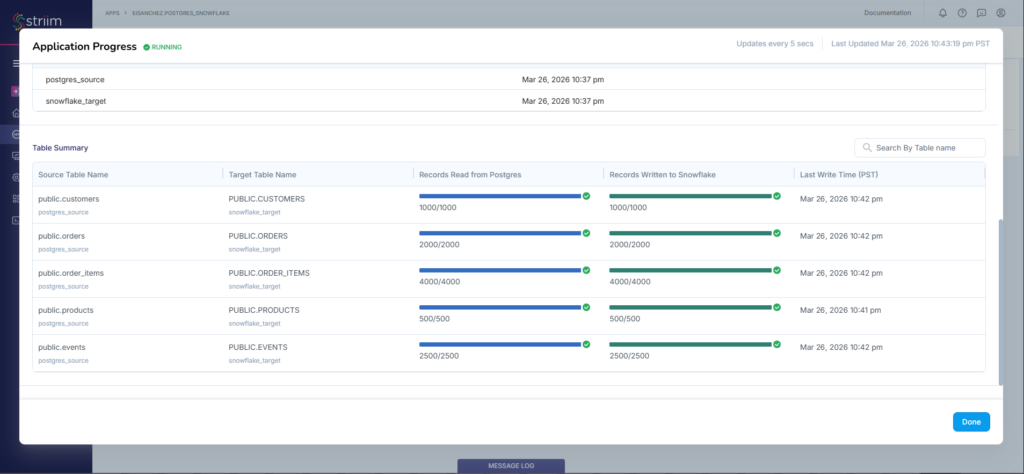
Task: Click the Done button
Action: click(971, 422)
